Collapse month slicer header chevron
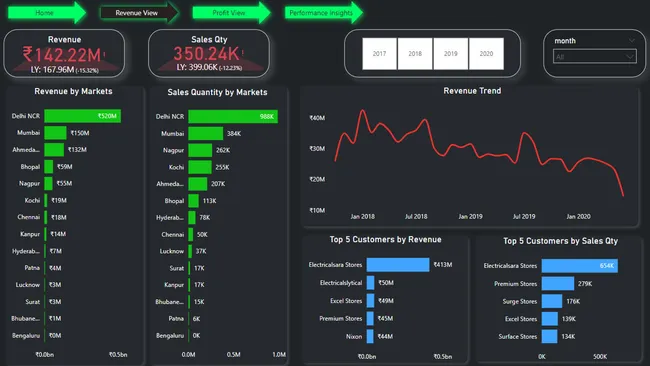Image resolution: width=650 pixels, height=366 pixels. click(x=631, y=41)
